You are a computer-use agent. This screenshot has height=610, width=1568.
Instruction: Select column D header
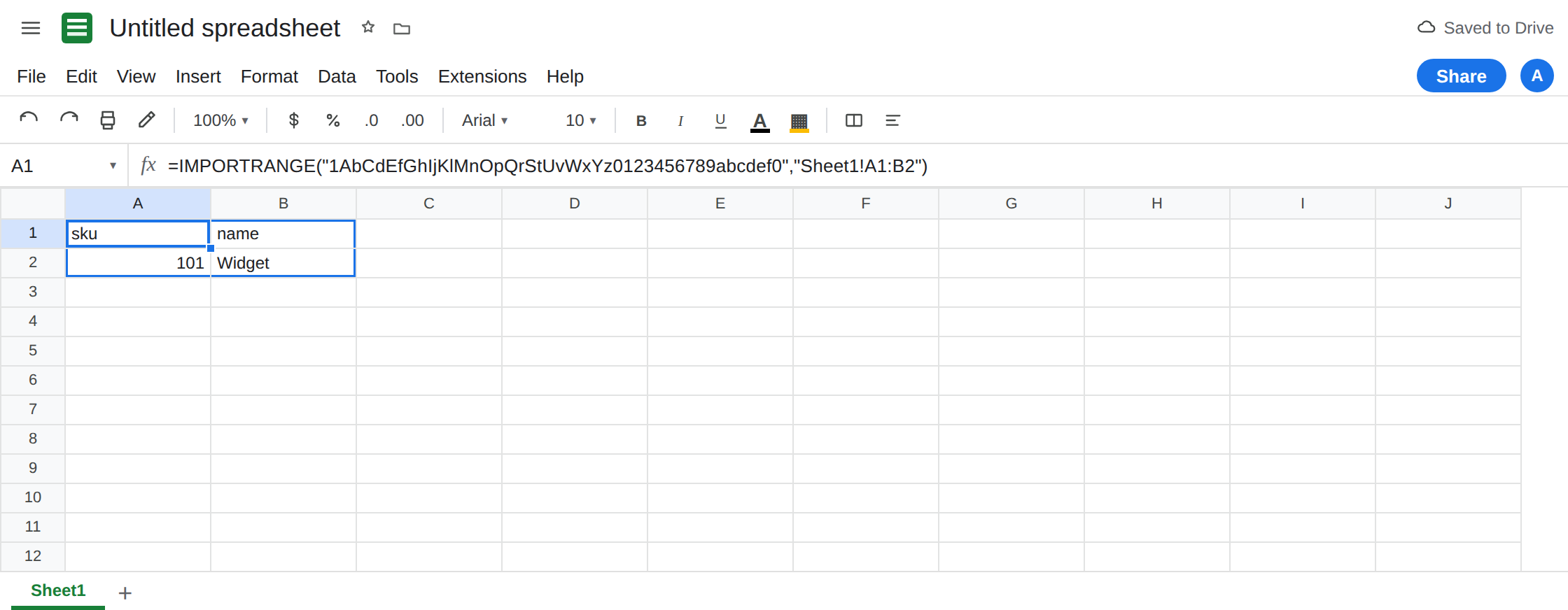[x=575, y=204]
